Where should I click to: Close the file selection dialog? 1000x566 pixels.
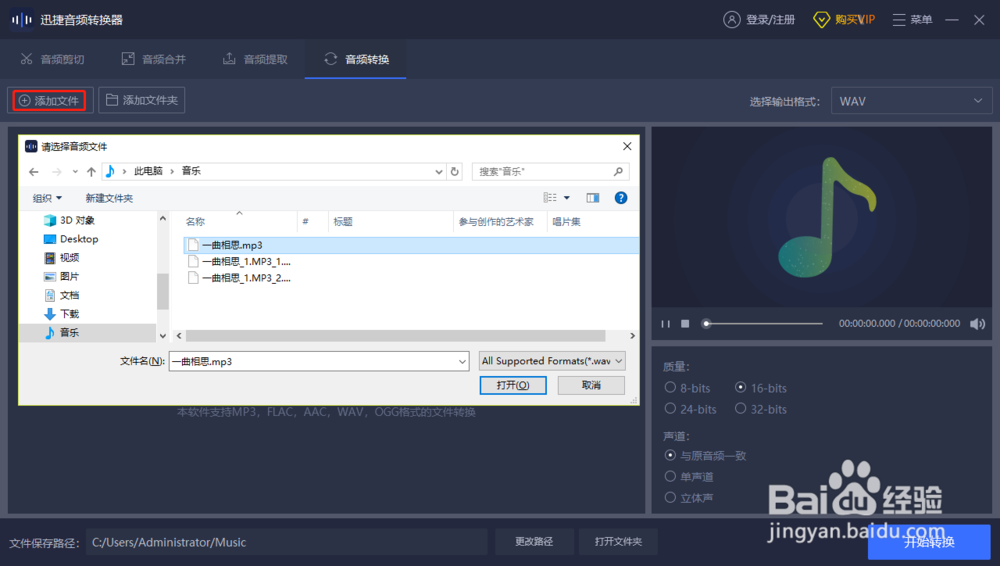click(627, 146)
